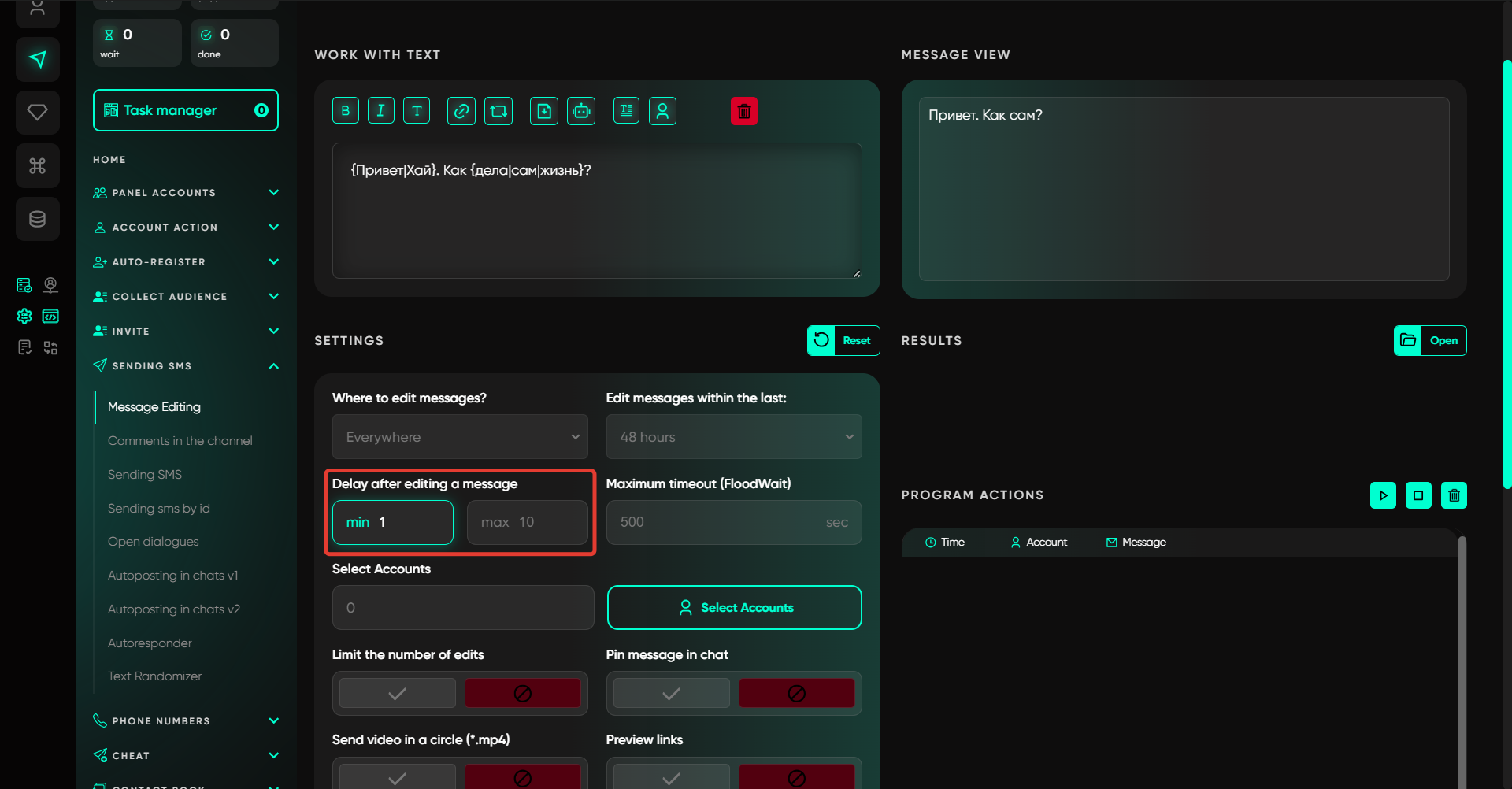Enable Pin message in chat checkmark

point(671,694)
